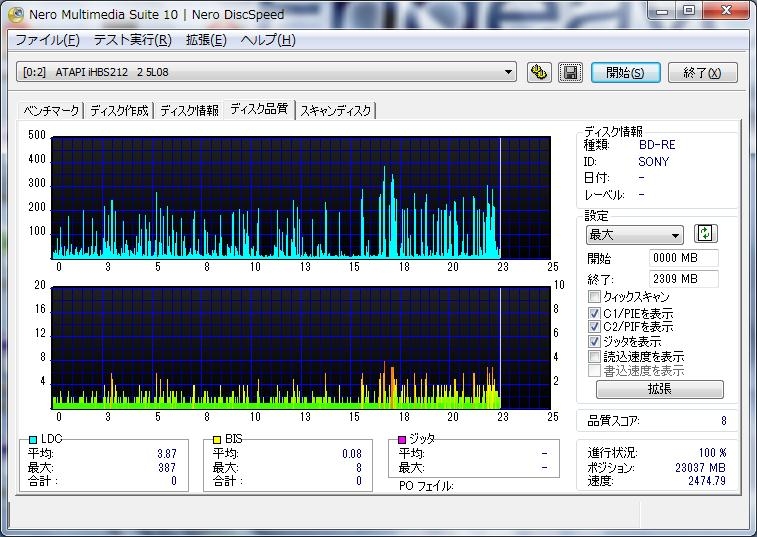Click the save floppy disk icon
Image resolution: width=757 pixels, height=537 pixels.
570,73
